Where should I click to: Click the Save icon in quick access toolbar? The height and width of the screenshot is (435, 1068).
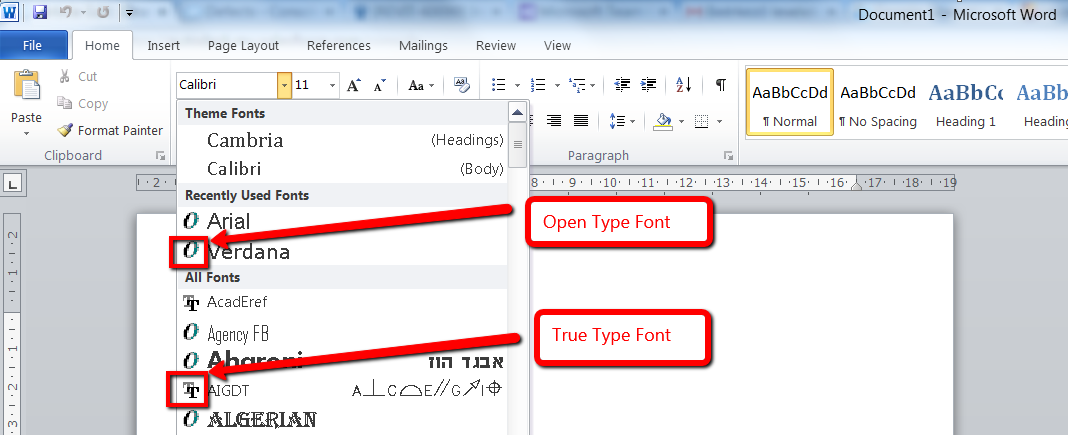[40, 12]
